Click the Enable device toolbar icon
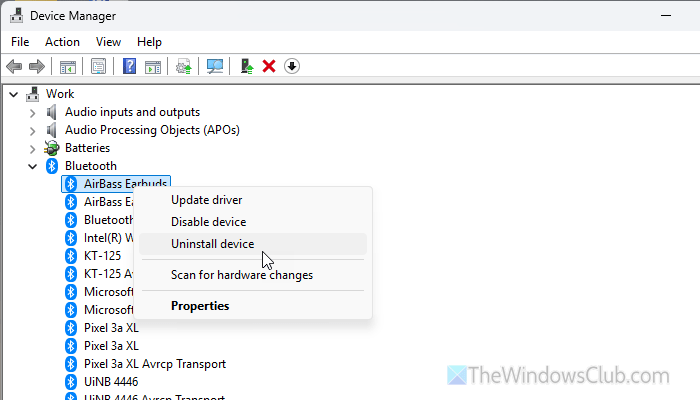This screenshot has height=400, width=700. (x=247, y=67)
